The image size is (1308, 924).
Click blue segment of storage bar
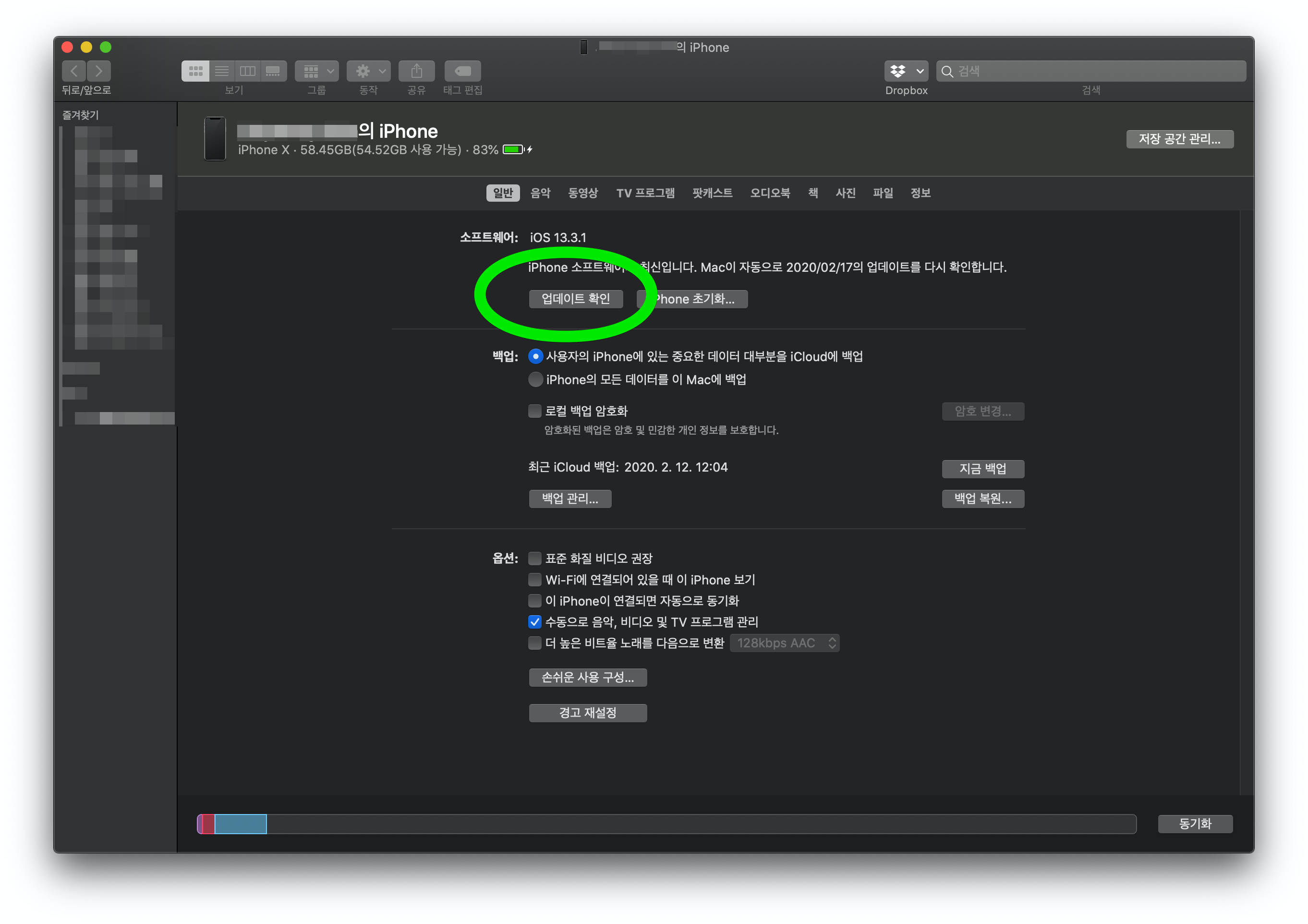pyautogui.click(x=241, y=824)
